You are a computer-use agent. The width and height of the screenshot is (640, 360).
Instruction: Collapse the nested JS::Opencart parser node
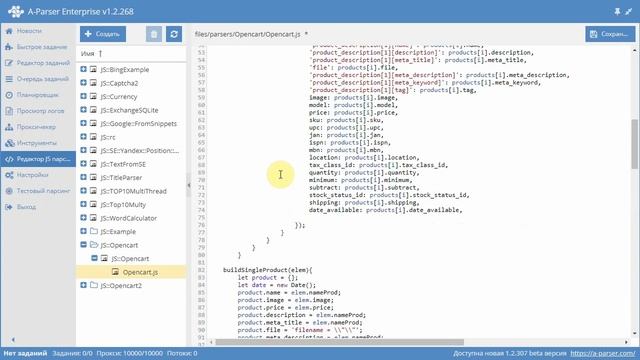94,258
